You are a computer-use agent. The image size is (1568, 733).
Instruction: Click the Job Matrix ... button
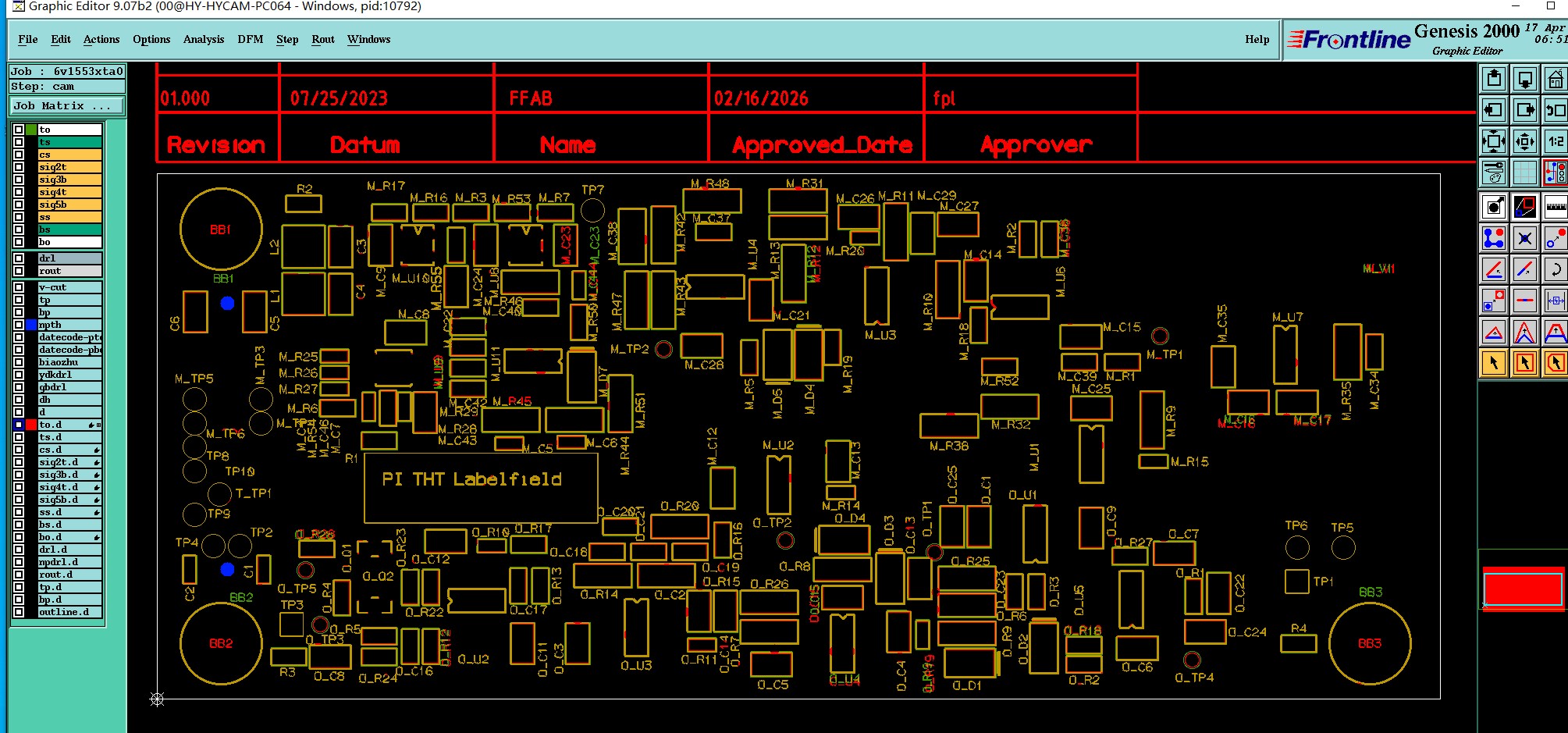[67, 106]
